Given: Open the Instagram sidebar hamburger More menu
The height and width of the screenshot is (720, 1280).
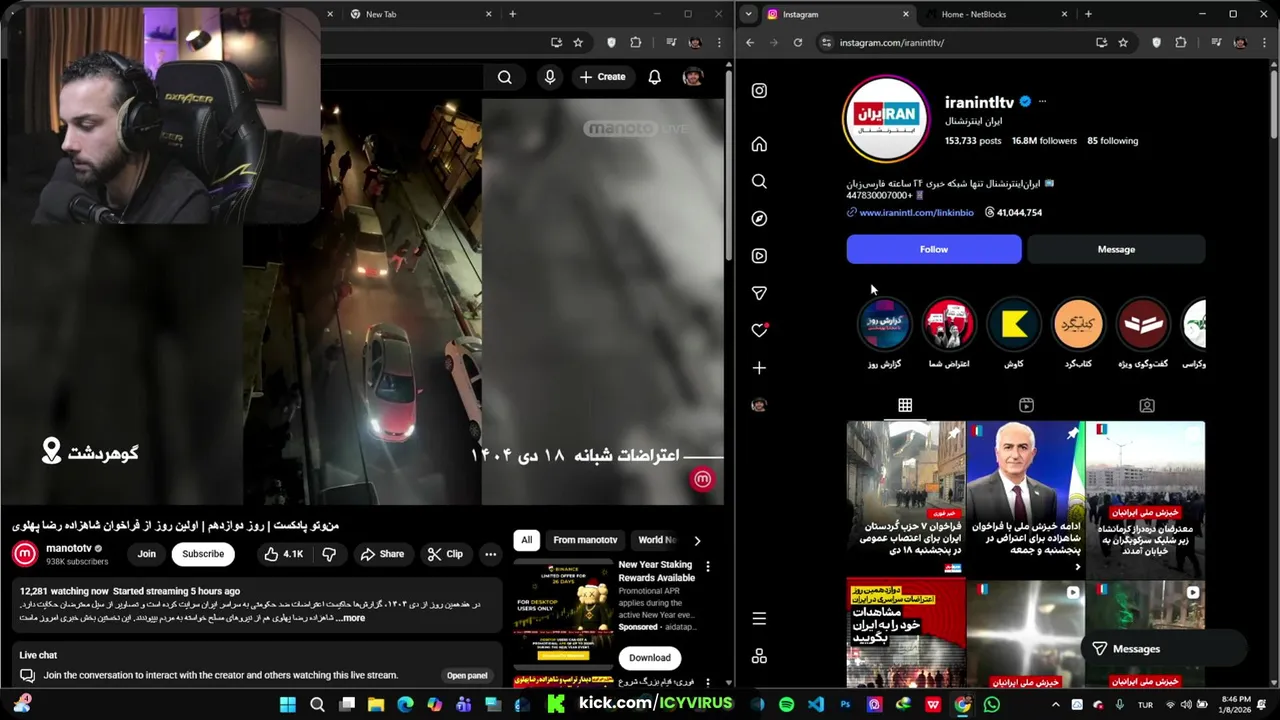Looking at the screenshot, I should coord(759,619).
